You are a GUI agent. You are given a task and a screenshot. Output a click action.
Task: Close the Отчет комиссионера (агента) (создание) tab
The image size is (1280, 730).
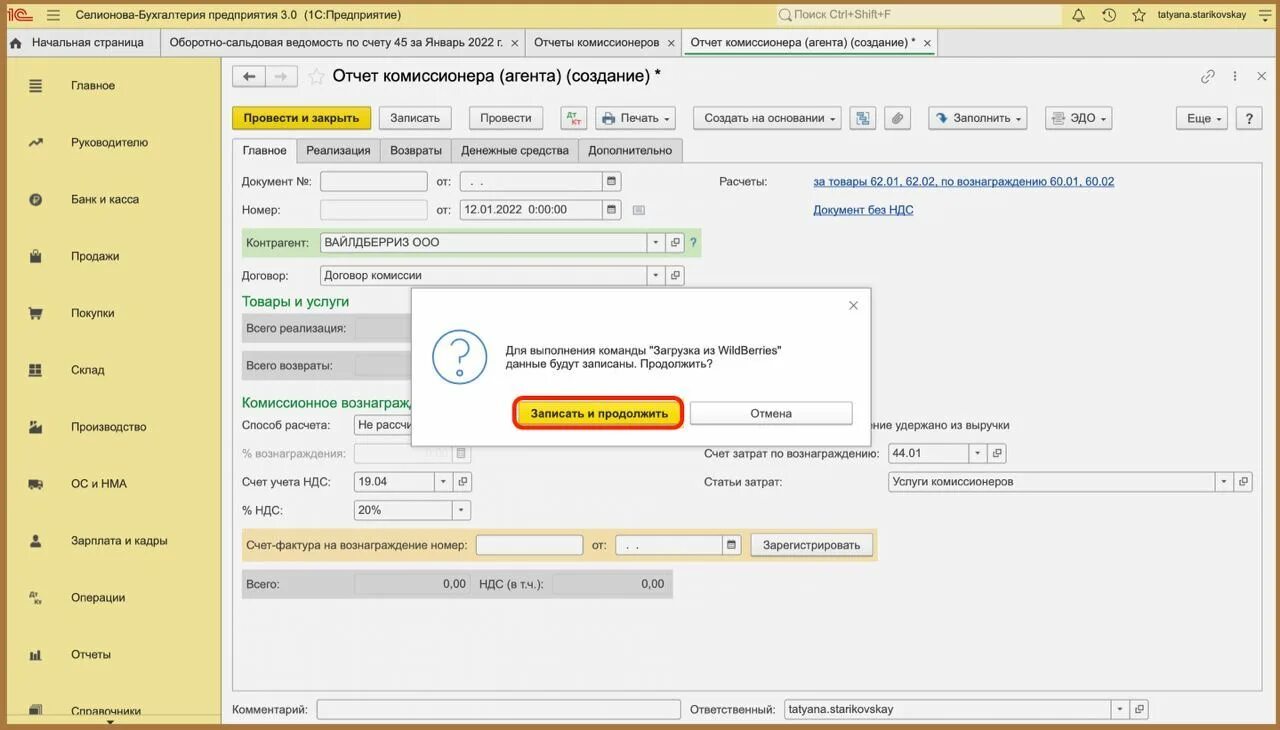coord(927,43)
